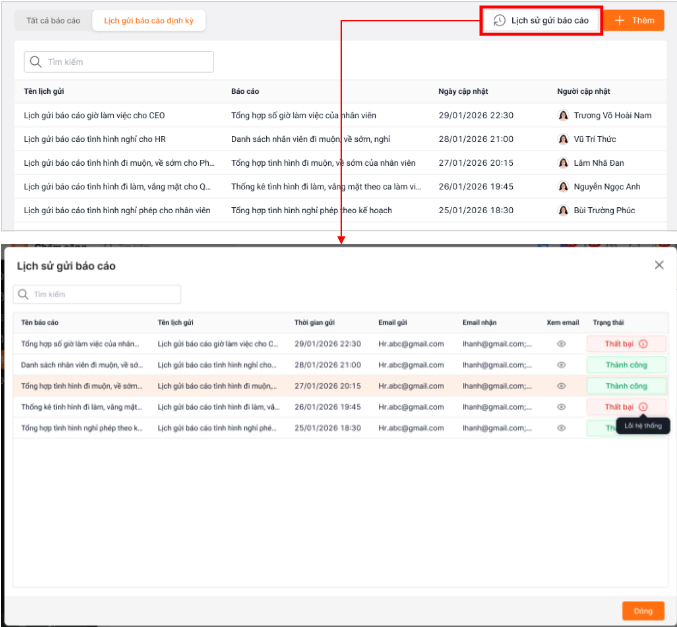Switch to the Tất cả báo cáo tab
Screen dimensions: 677x627
click(x=54, y=20)
